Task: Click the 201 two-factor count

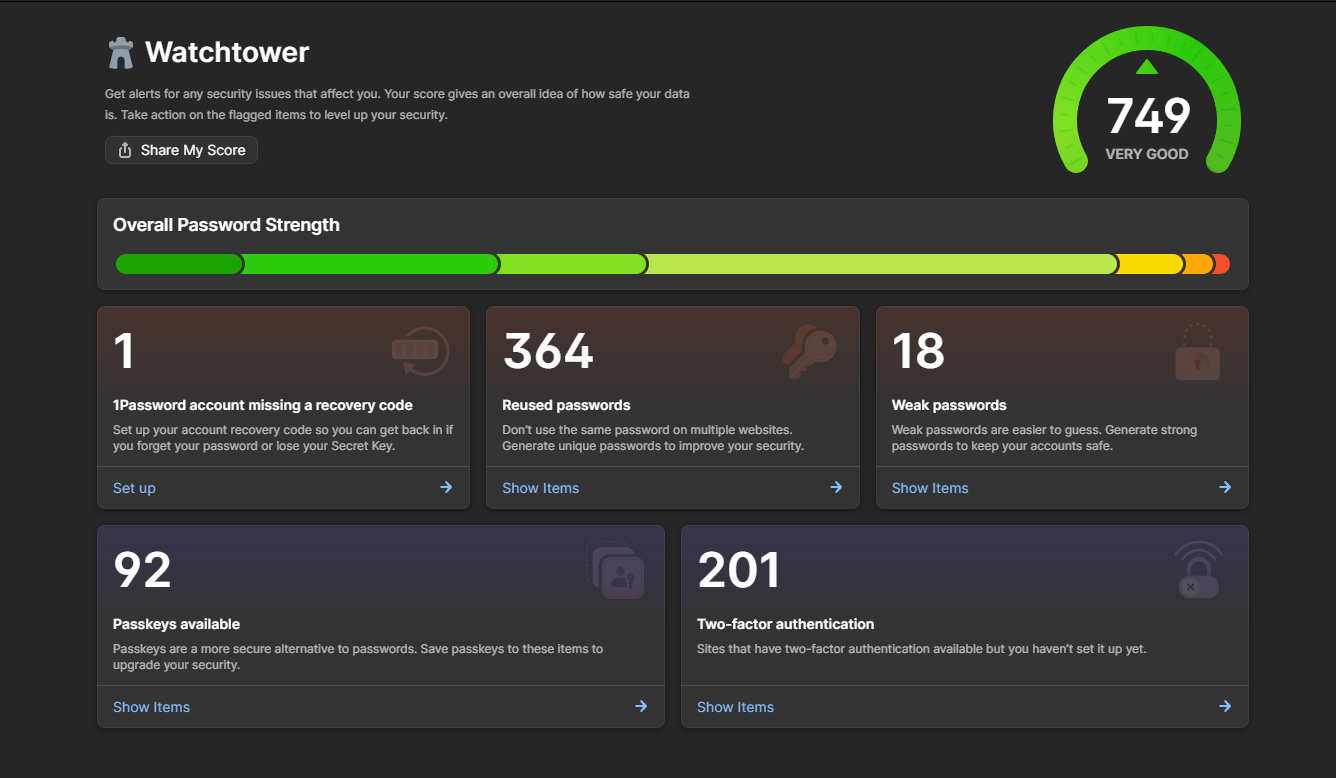Action: pyautogui.click(x=738, y=570)
